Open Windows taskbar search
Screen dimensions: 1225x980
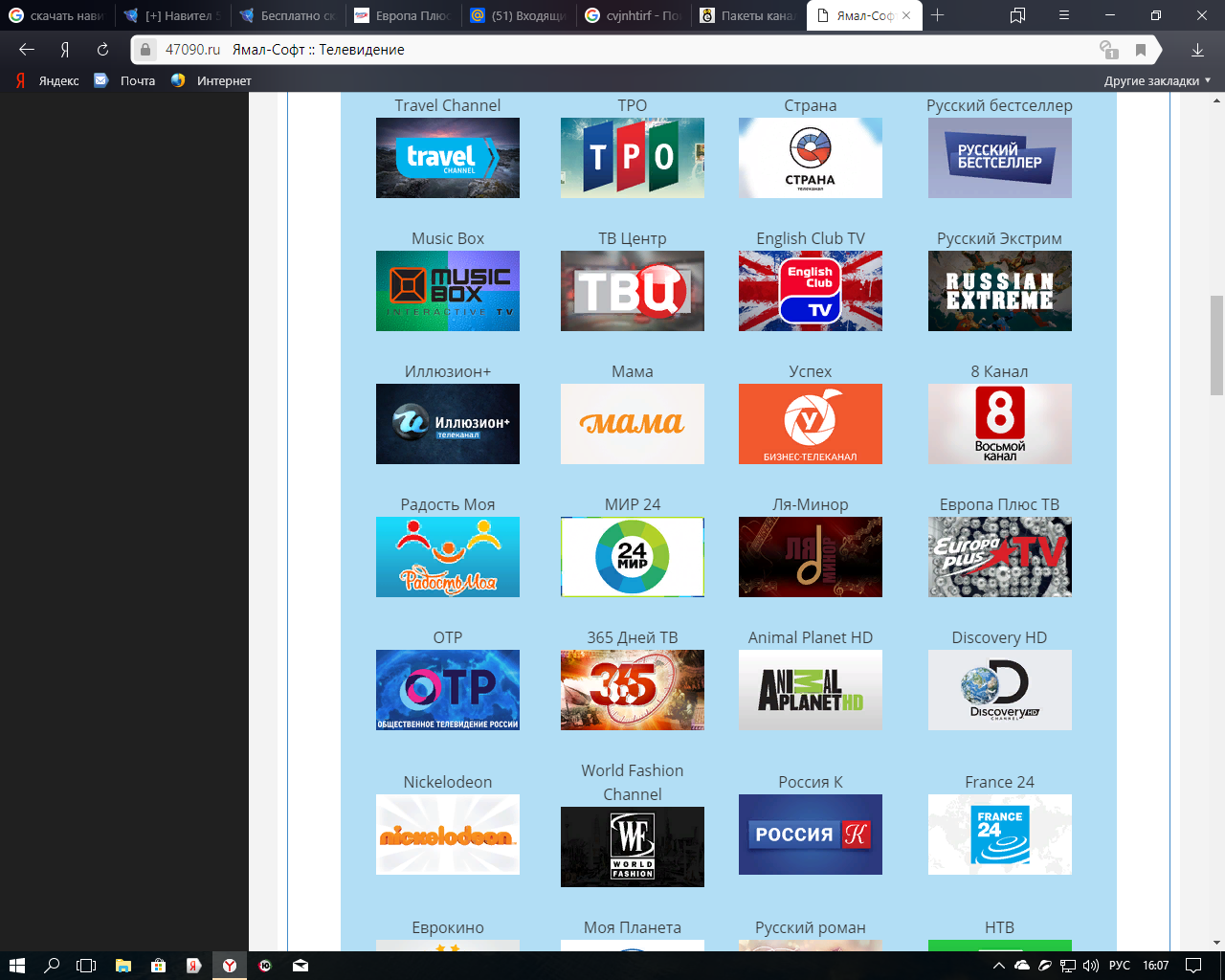52,966
